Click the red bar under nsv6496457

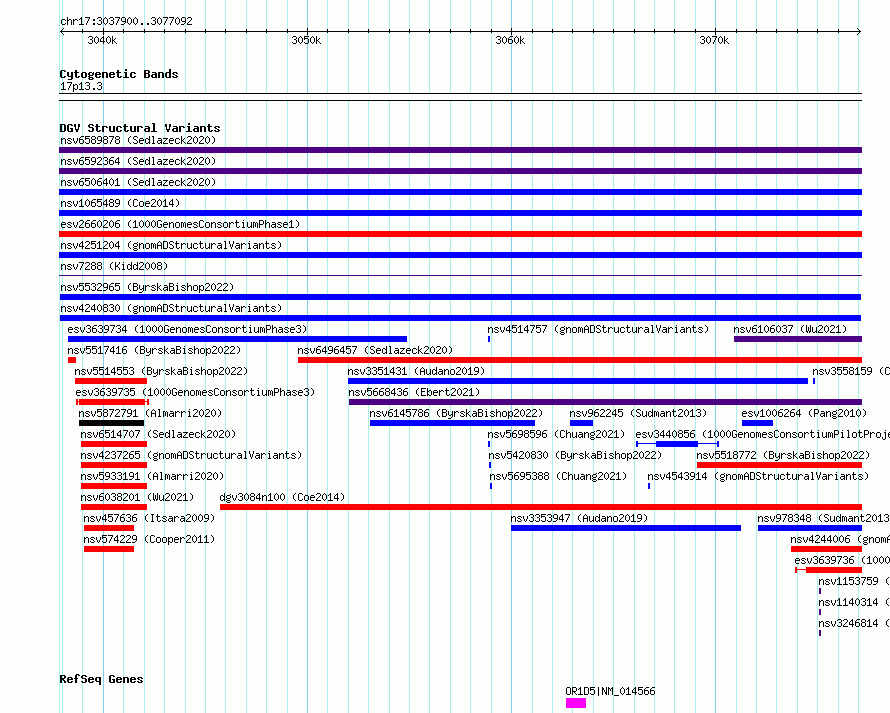[x=580, y=360]
